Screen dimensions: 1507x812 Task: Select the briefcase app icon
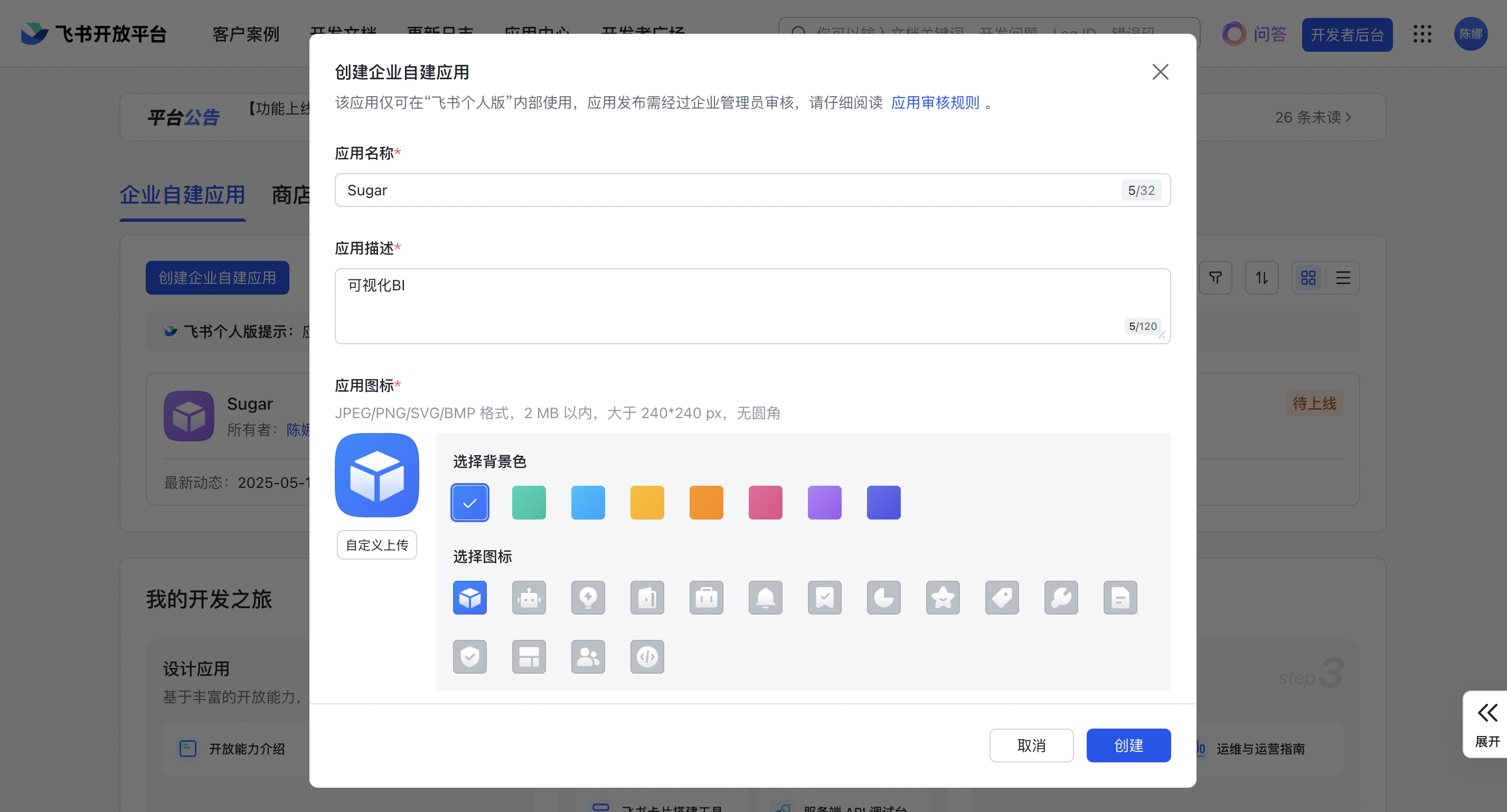(x=706, y=597)
